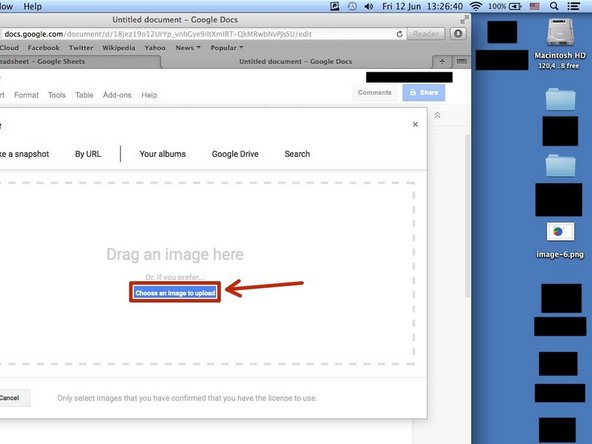Image resolution: width=592 pixels, height=444 pixels.
Task: Enter Safari full screen mode icon
Action: pyautogui.click(x=464, y=20)
